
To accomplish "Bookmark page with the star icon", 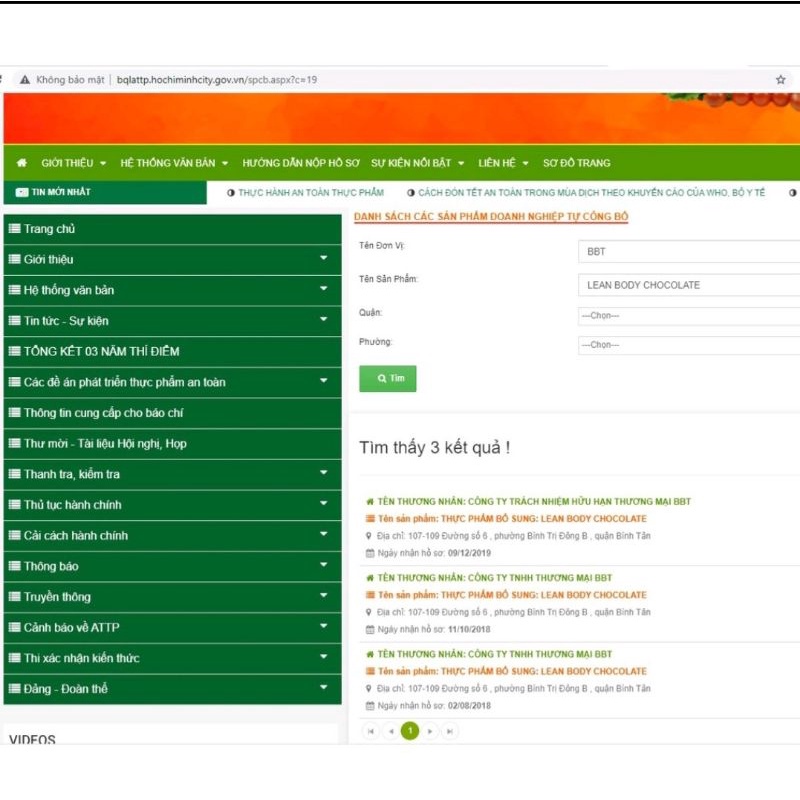I will tap(780, 80).
